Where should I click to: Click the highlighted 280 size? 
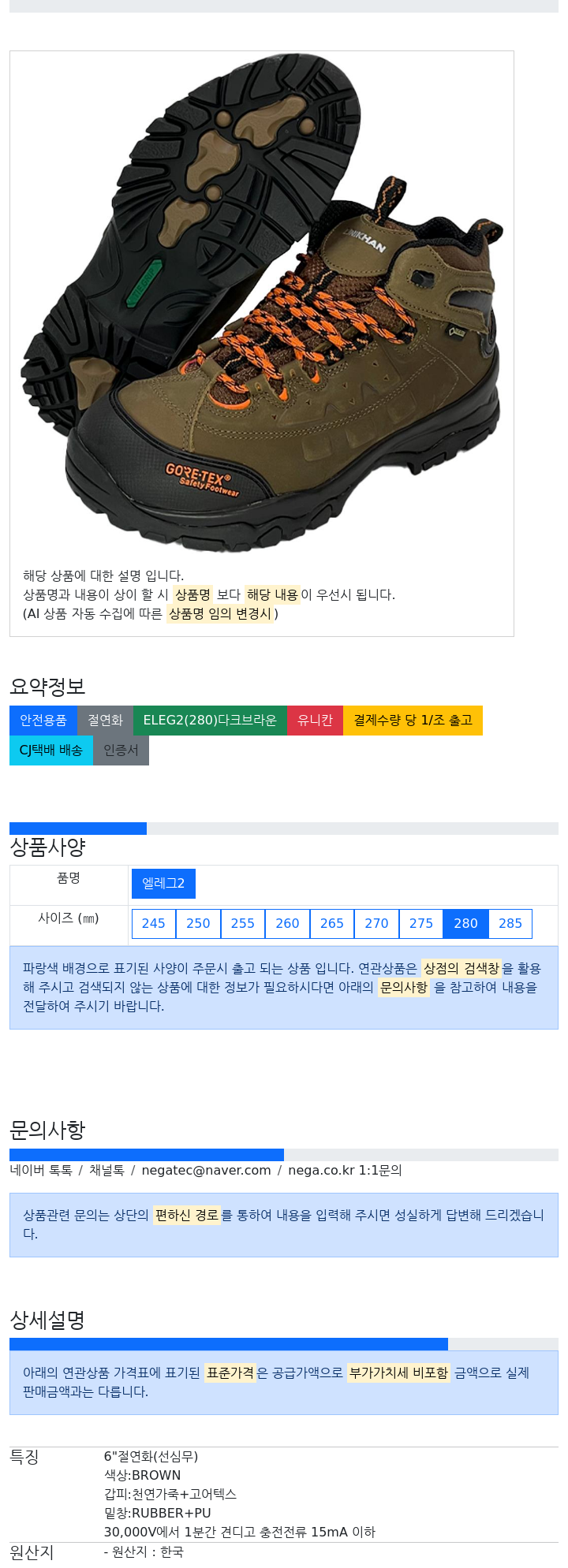click(x=465, y=923)
